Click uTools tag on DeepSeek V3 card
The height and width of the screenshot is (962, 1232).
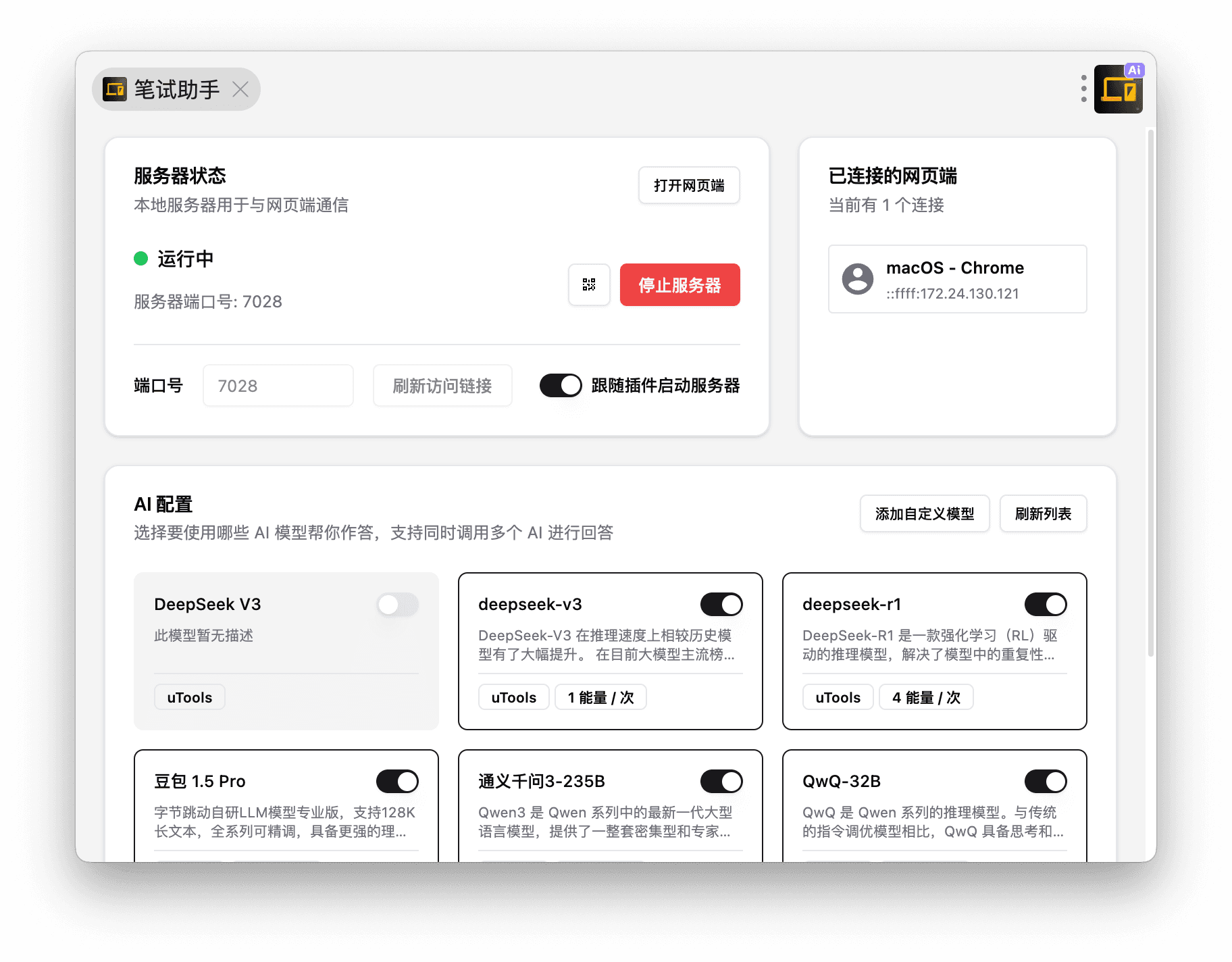coord(190,697)
